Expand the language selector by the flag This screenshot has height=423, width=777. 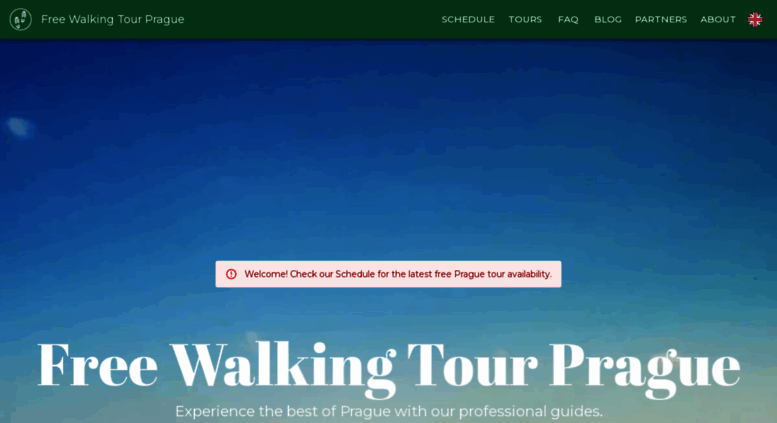[755, 19]
